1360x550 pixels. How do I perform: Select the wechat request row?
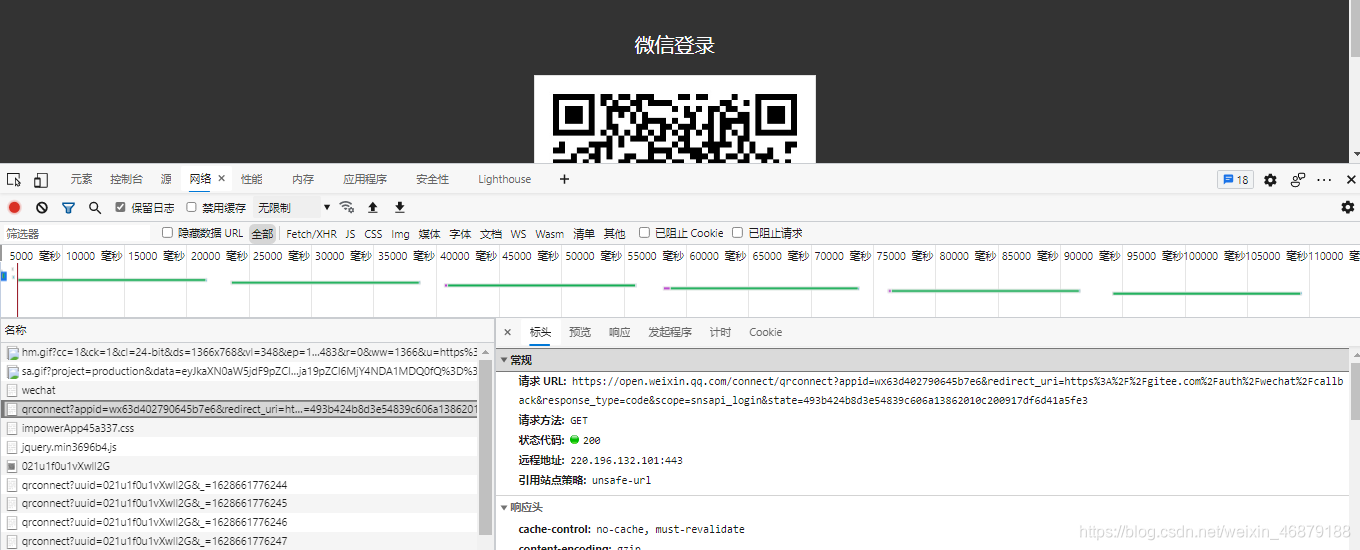click(240, 390)
